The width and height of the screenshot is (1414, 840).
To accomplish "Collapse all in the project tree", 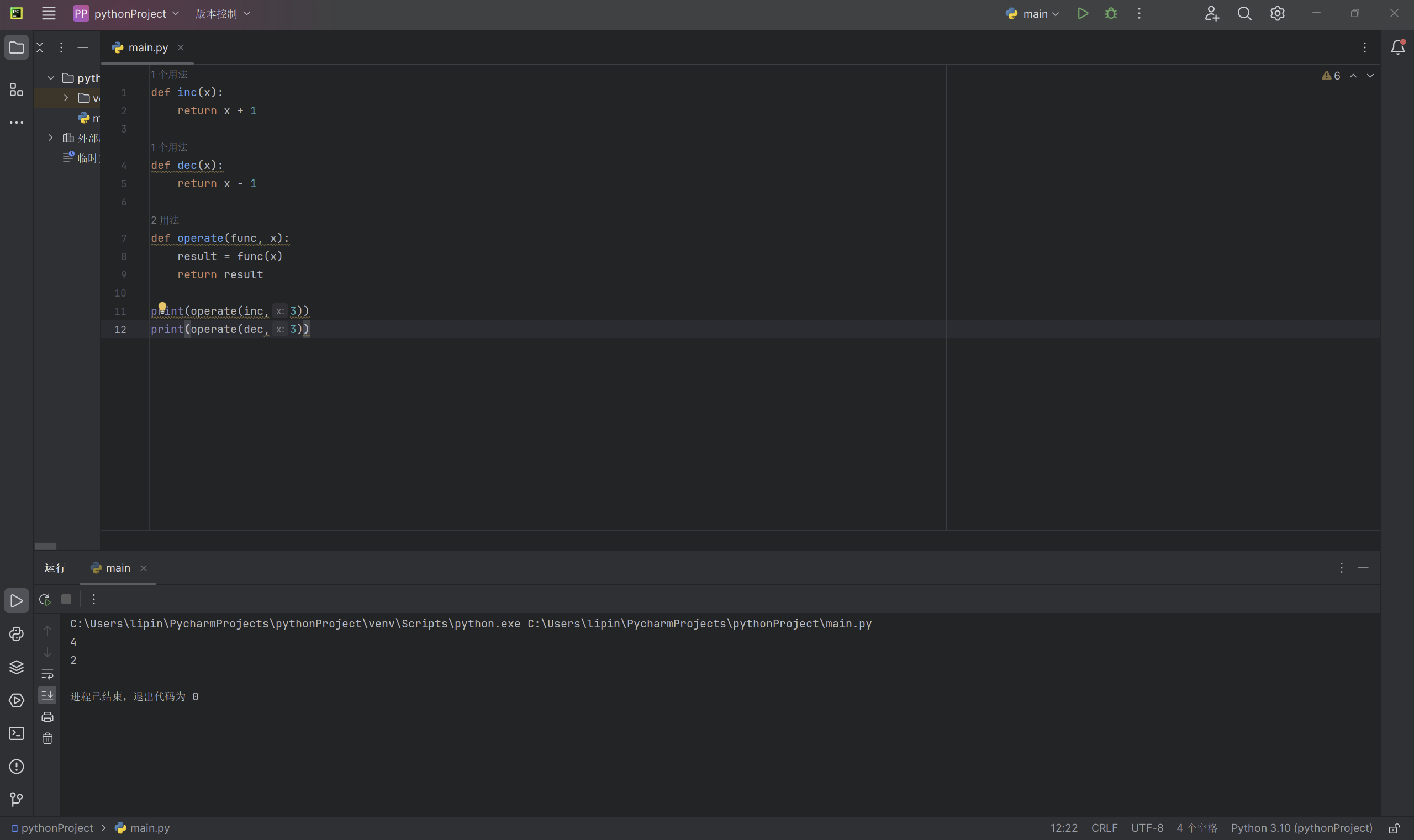I will (40, 47).
